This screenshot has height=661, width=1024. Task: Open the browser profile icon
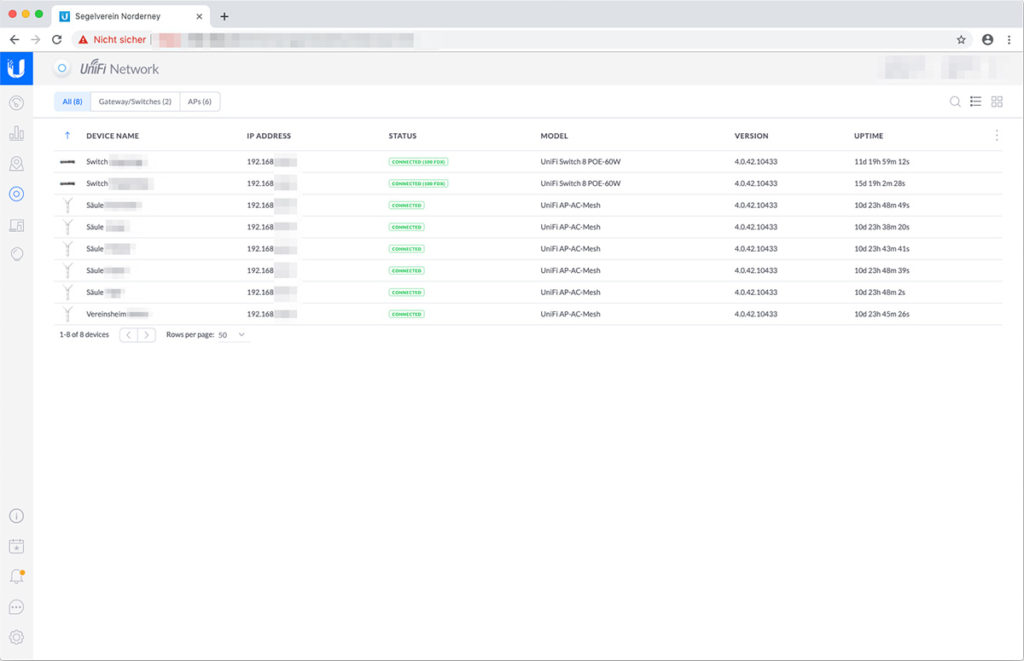[987, 40]
